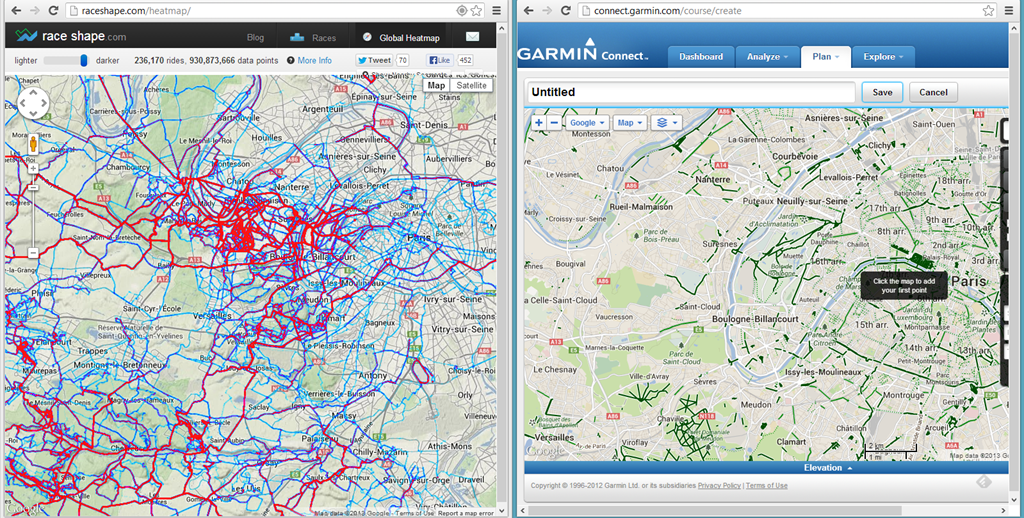Click the Garmin Connect logo

pyautogui.click(x=583, y=51)
